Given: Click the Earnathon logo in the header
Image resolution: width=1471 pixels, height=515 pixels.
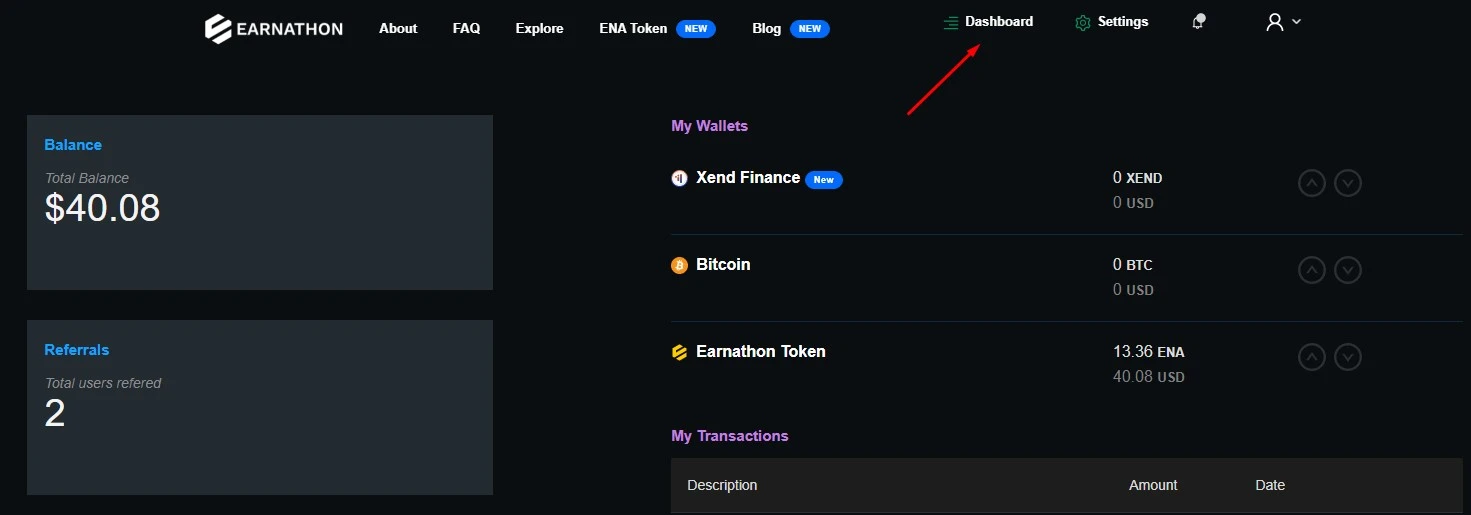Looking at the screenshot, I should (x=274, y=29).
